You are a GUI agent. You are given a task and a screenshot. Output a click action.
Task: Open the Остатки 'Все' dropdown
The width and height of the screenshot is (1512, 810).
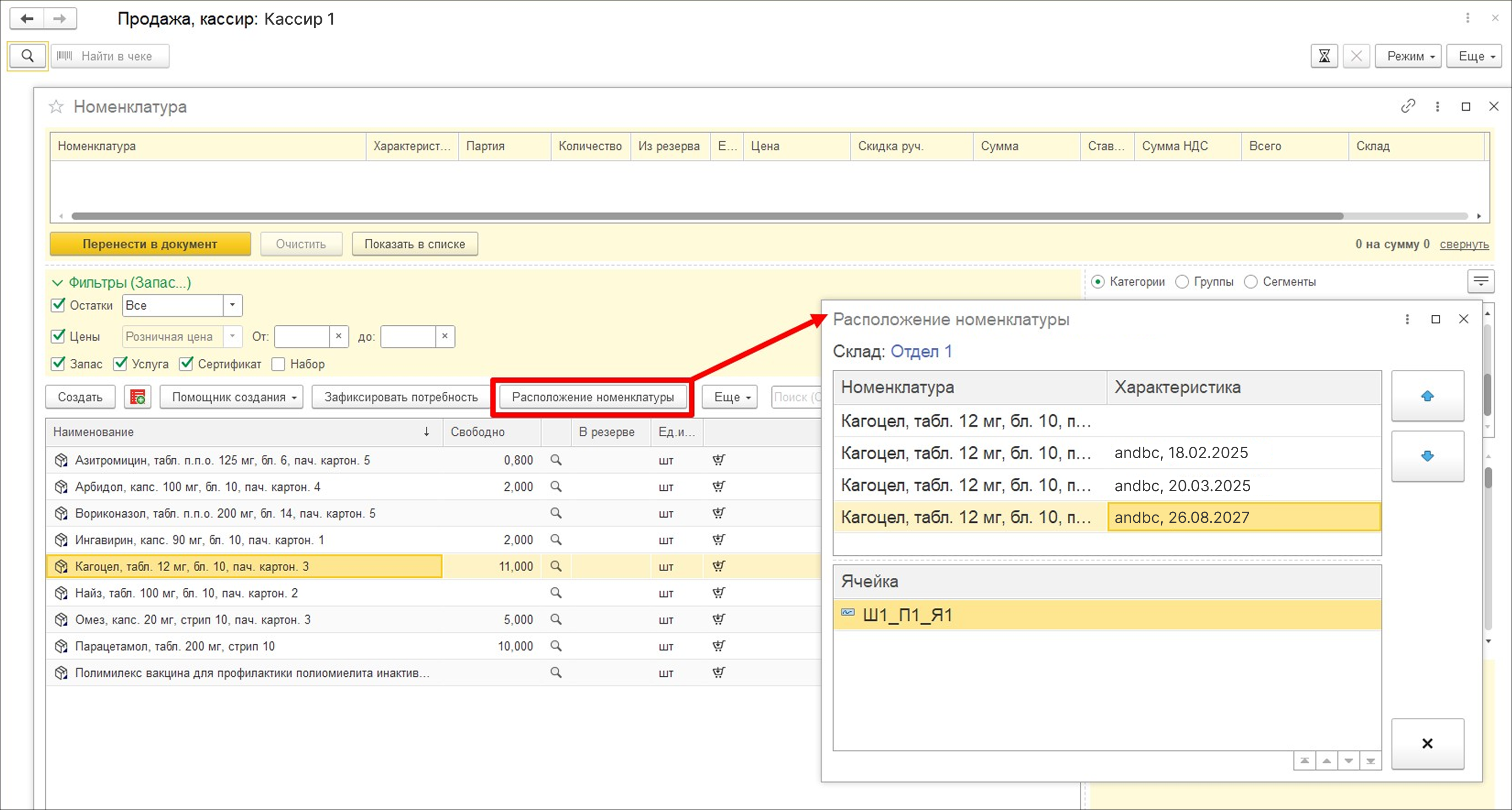click(x=233, y=305)
